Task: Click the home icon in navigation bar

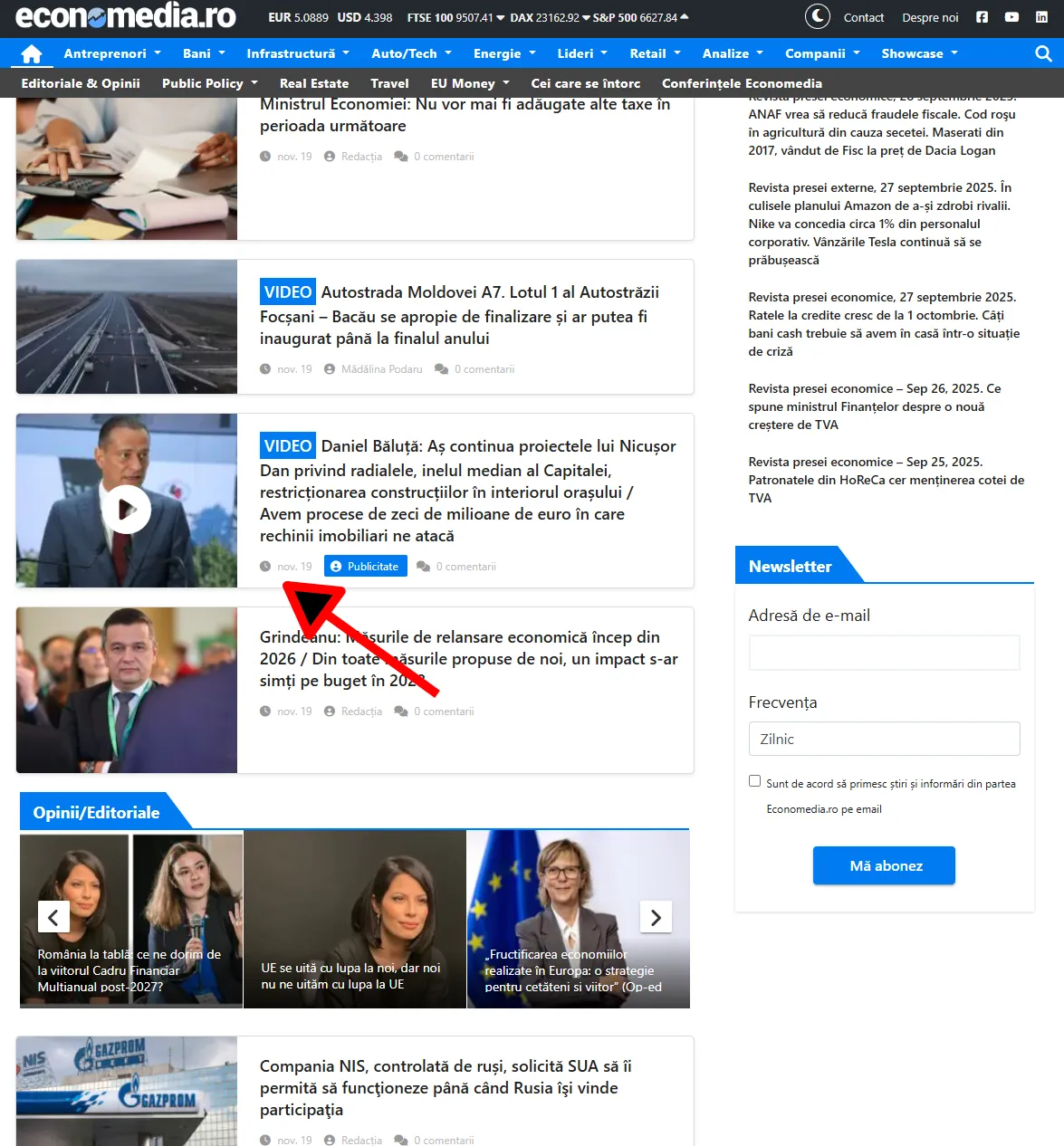Action: (x=32, y=53)
